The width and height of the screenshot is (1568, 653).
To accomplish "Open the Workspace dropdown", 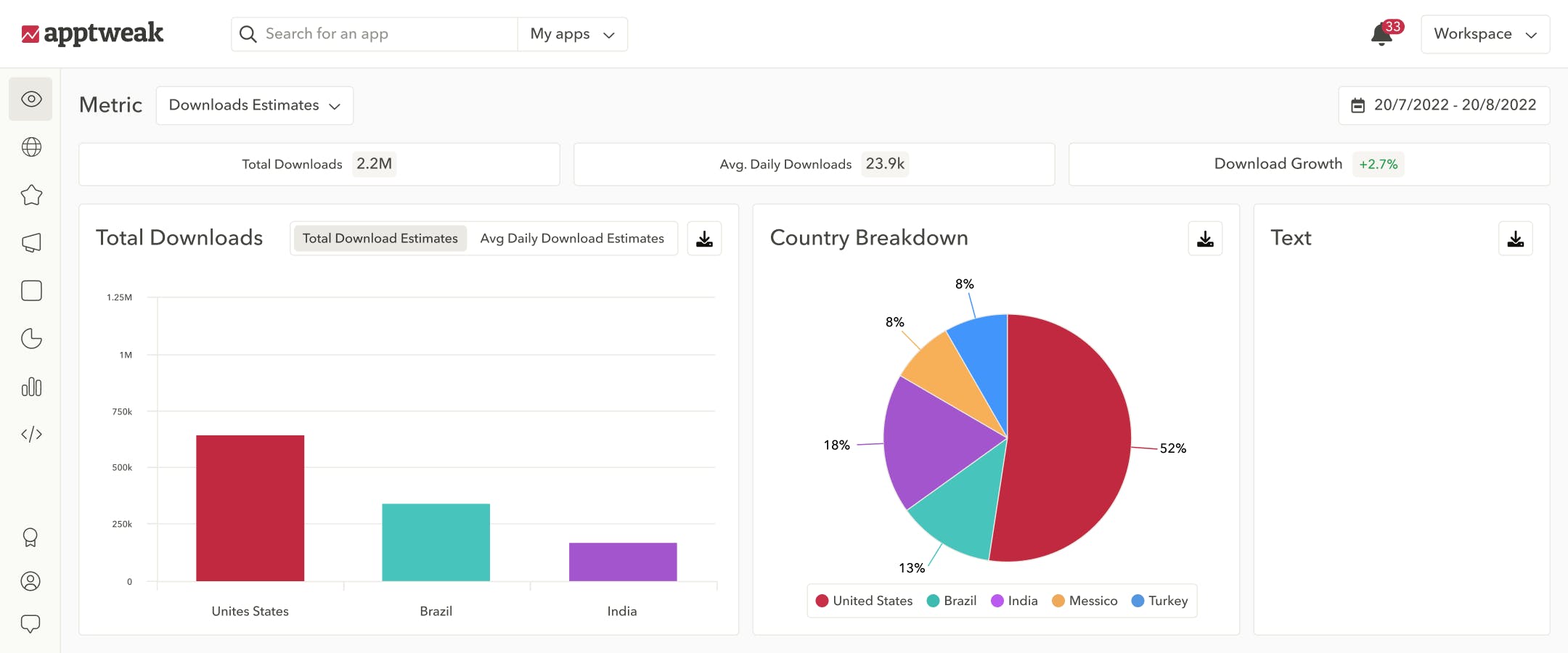I will point(1485,33).
